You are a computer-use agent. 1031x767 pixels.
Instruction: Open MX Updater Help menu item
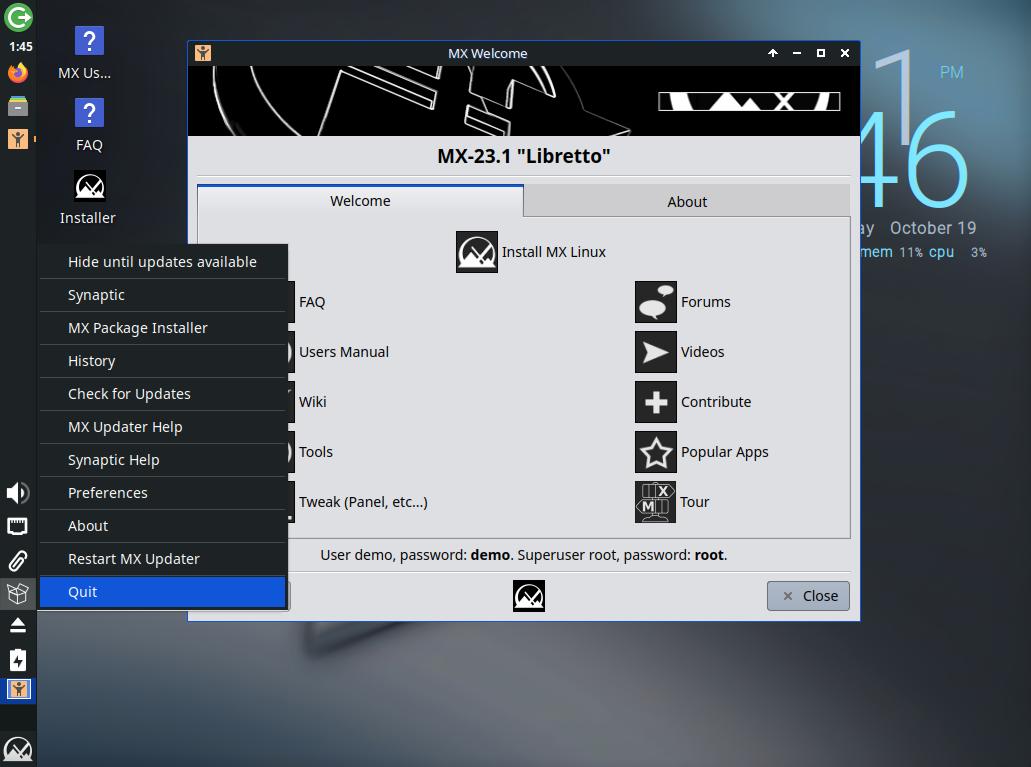163,427
